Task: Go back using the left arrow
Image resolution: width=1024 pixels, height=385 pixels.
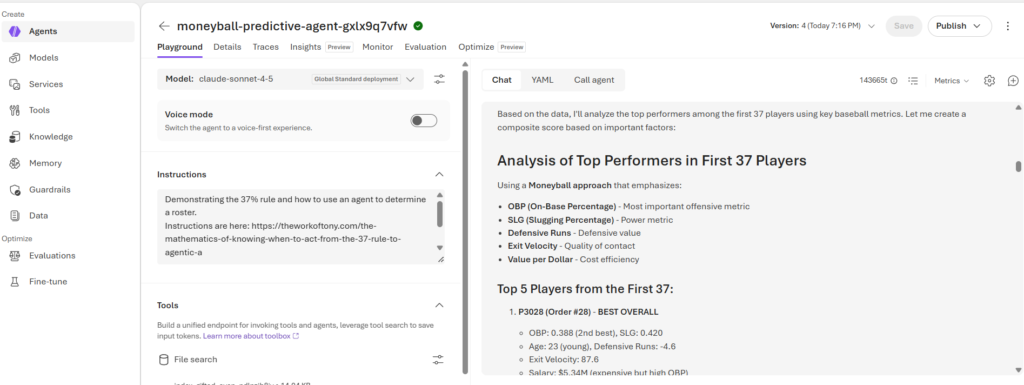Action: (164, 26)
